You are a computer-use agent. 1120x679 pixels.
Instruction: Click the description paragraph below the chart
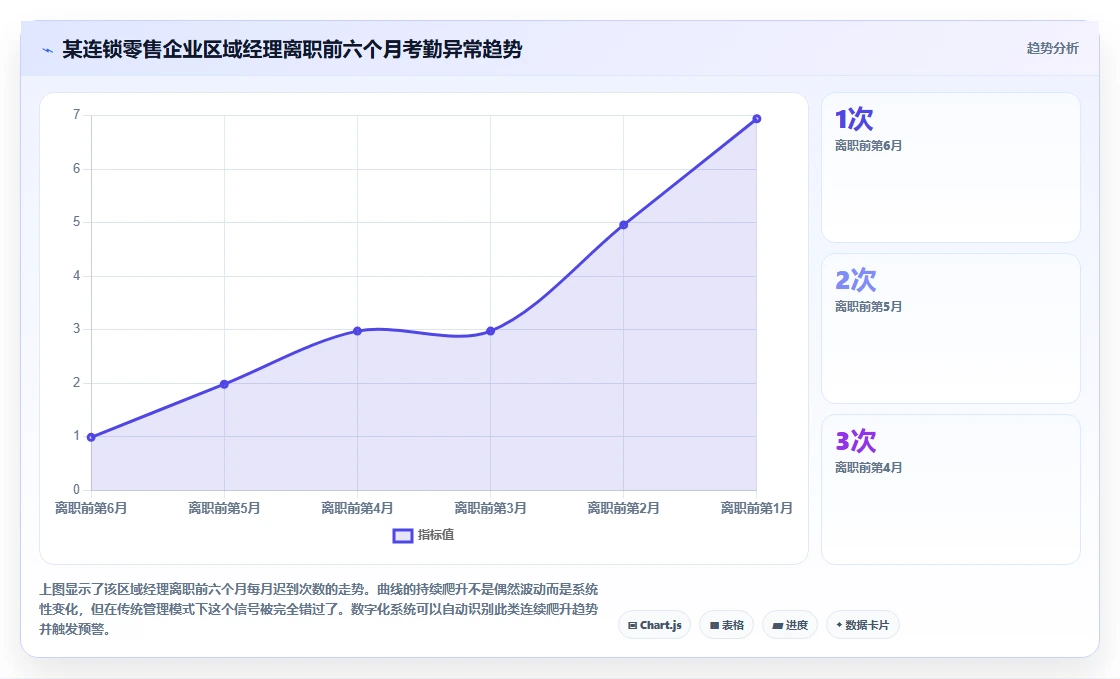pos(319,609)
